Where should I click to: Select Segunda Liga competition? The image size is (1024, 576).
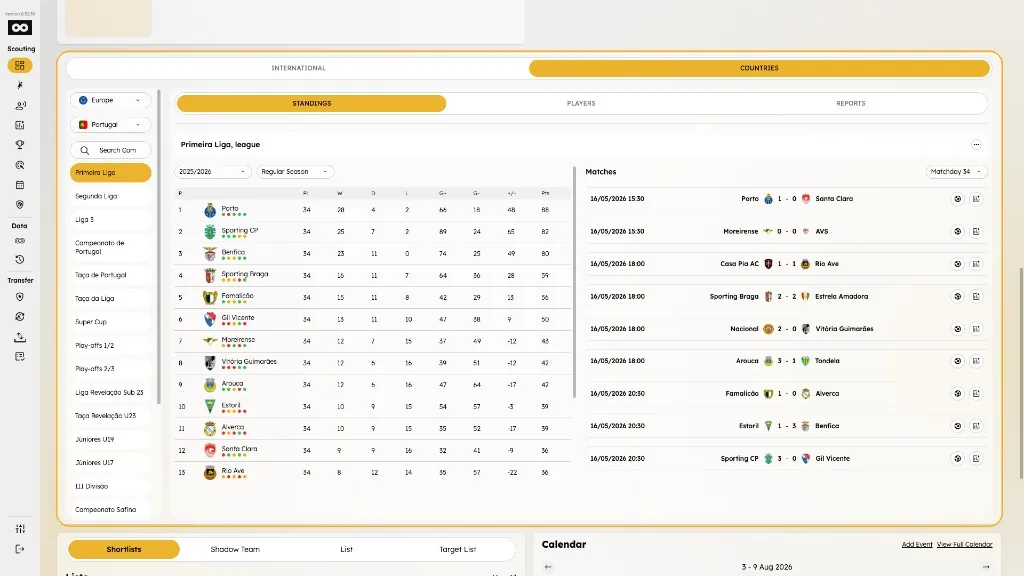pos(110,196)
